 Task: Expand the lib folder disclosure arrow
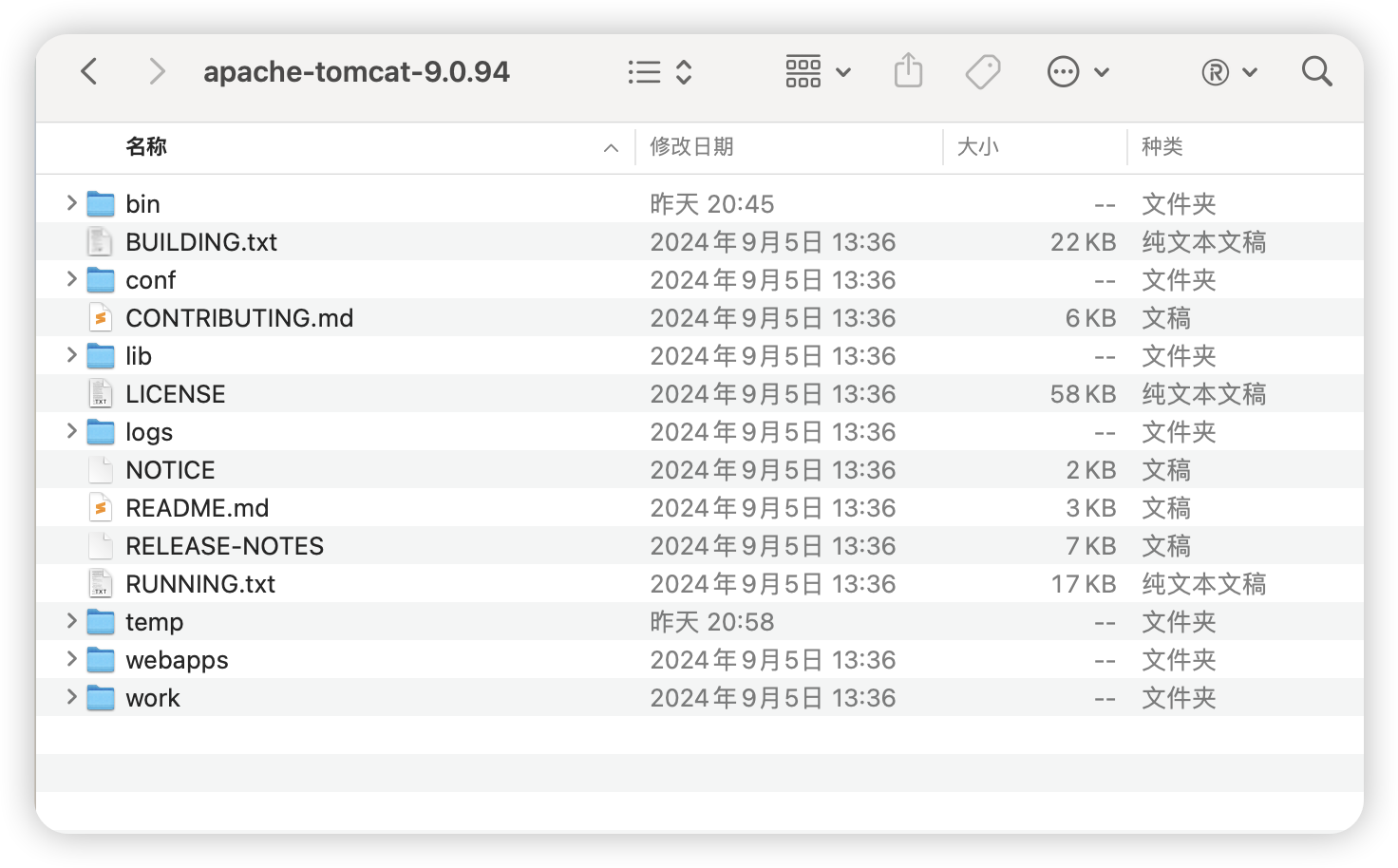click(x=71, y=355)
